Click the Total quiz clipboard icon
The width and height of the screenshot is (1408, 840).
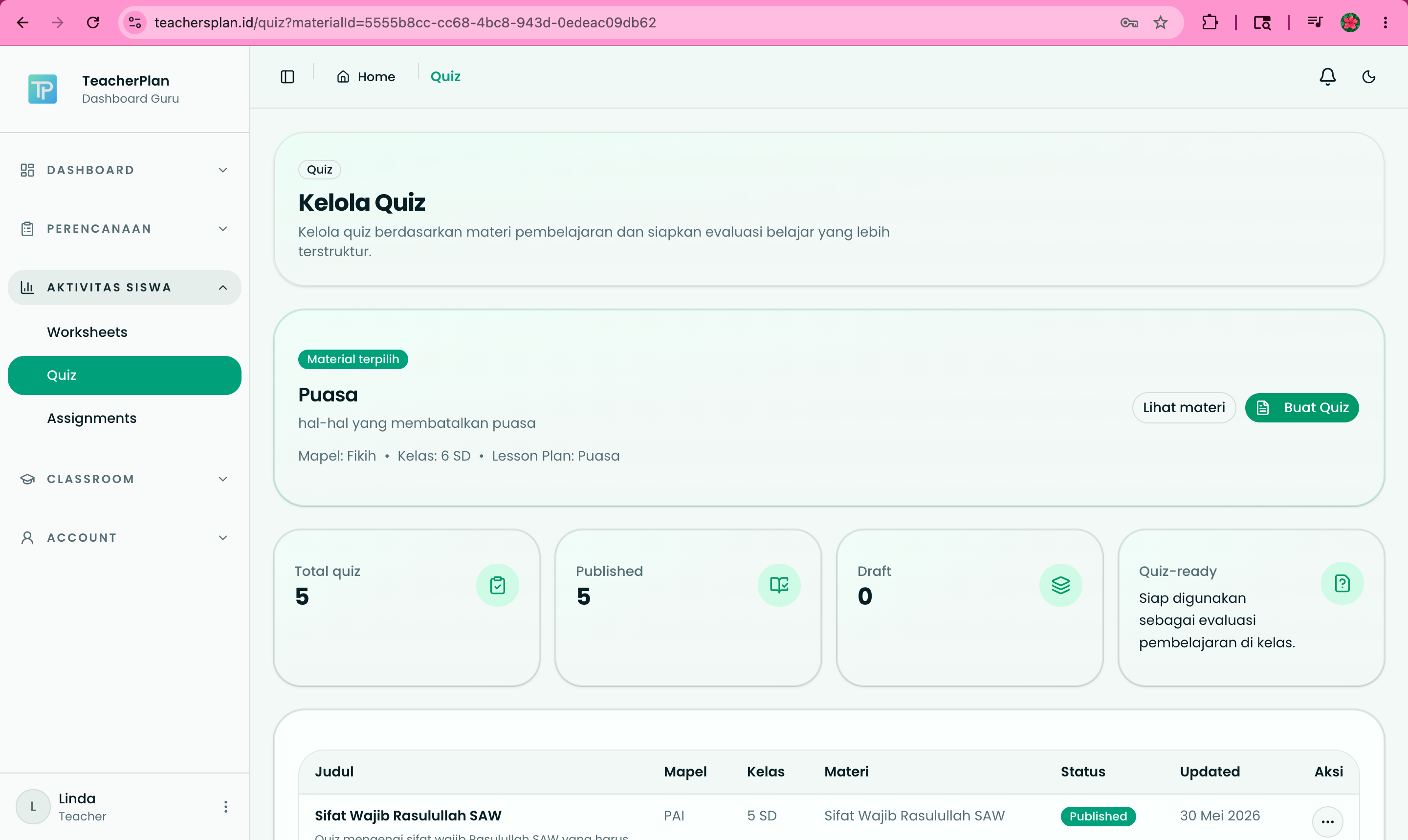[x=497, y=585]
